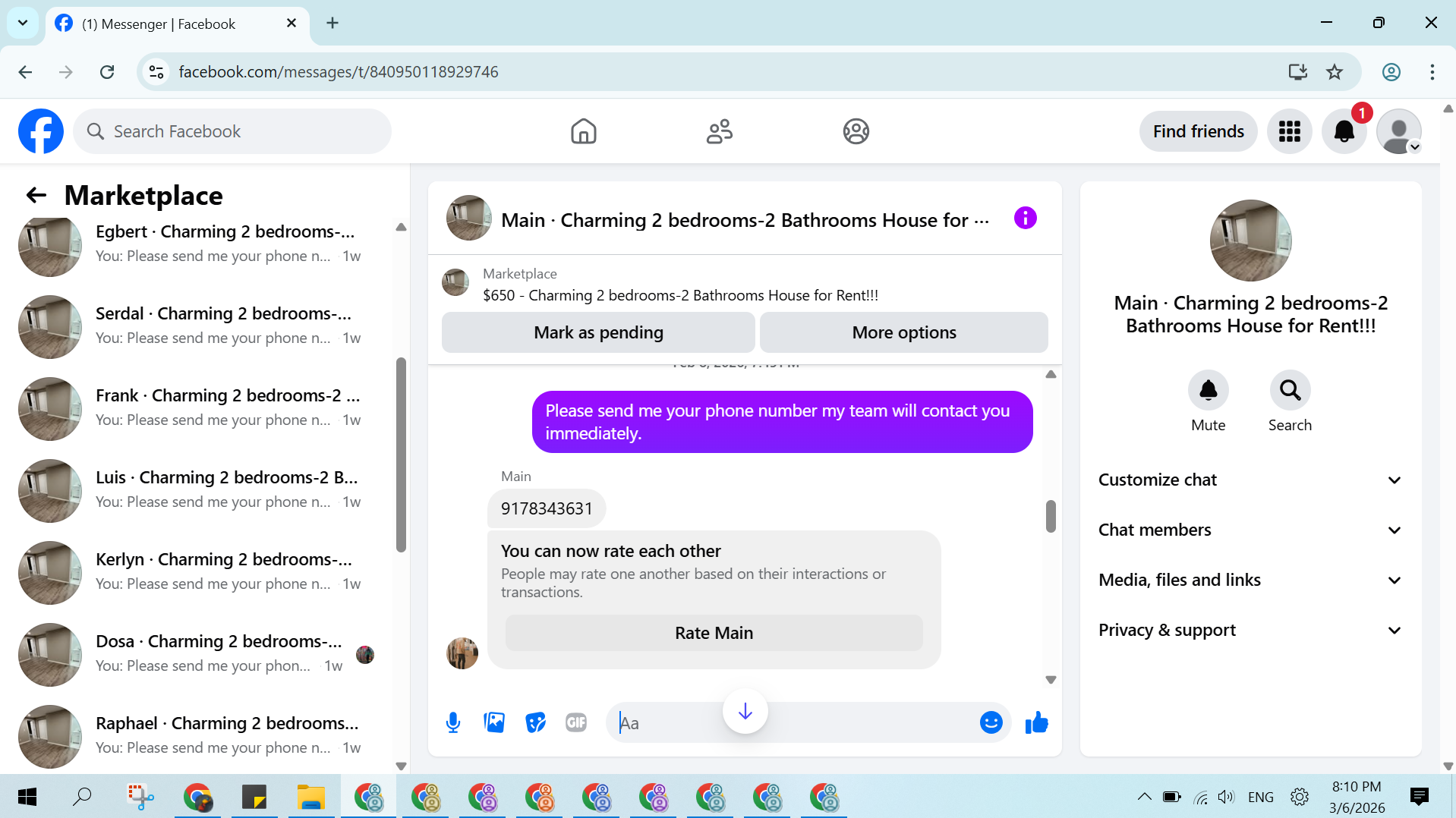Open conversation information purple icon
Image resolution: width=1456 pixels, height=818 pixels.
click(x=1025, y=219)
